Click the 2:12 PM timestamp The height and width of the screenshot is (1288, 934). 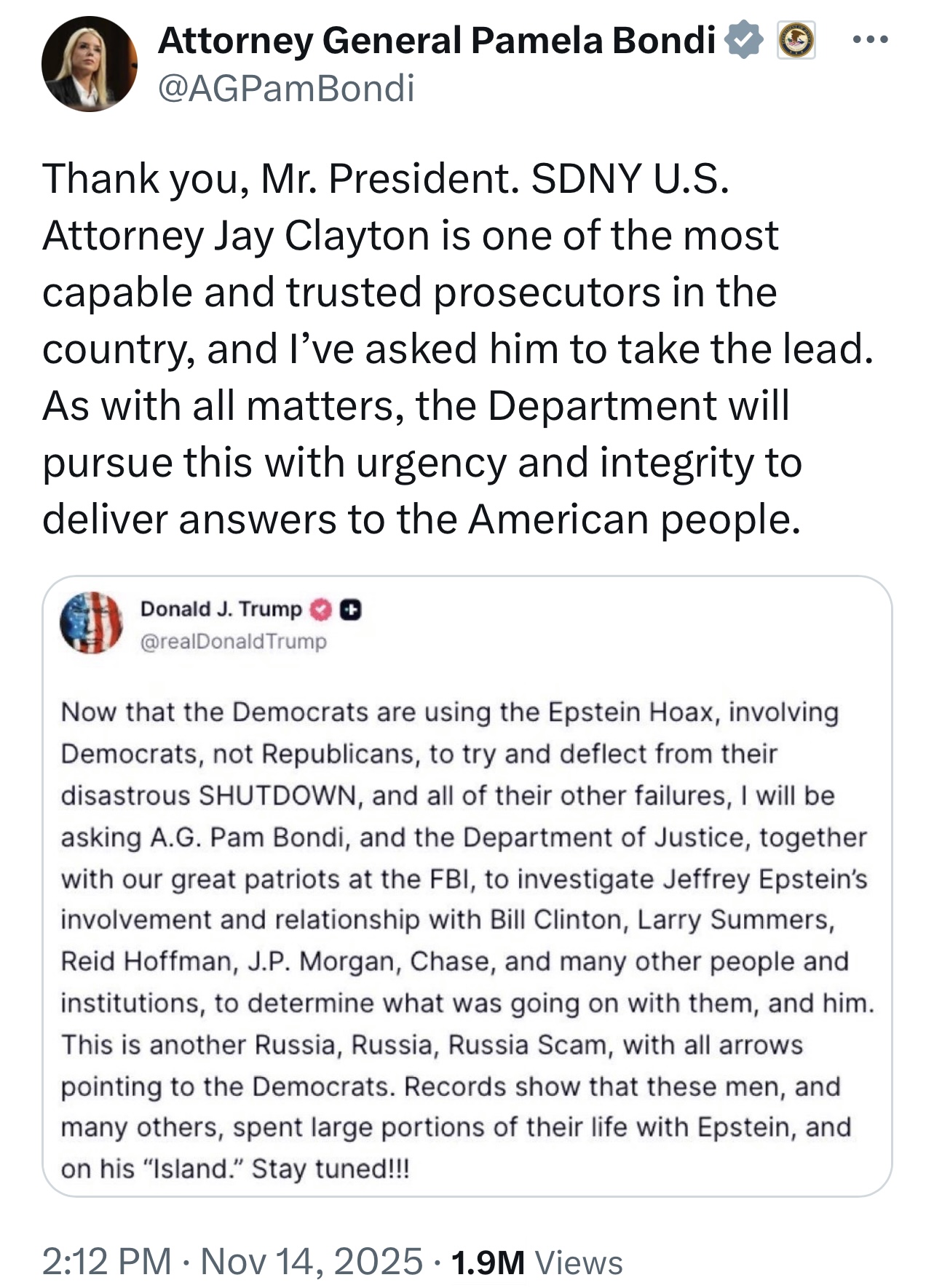(x=106, y=1261)
